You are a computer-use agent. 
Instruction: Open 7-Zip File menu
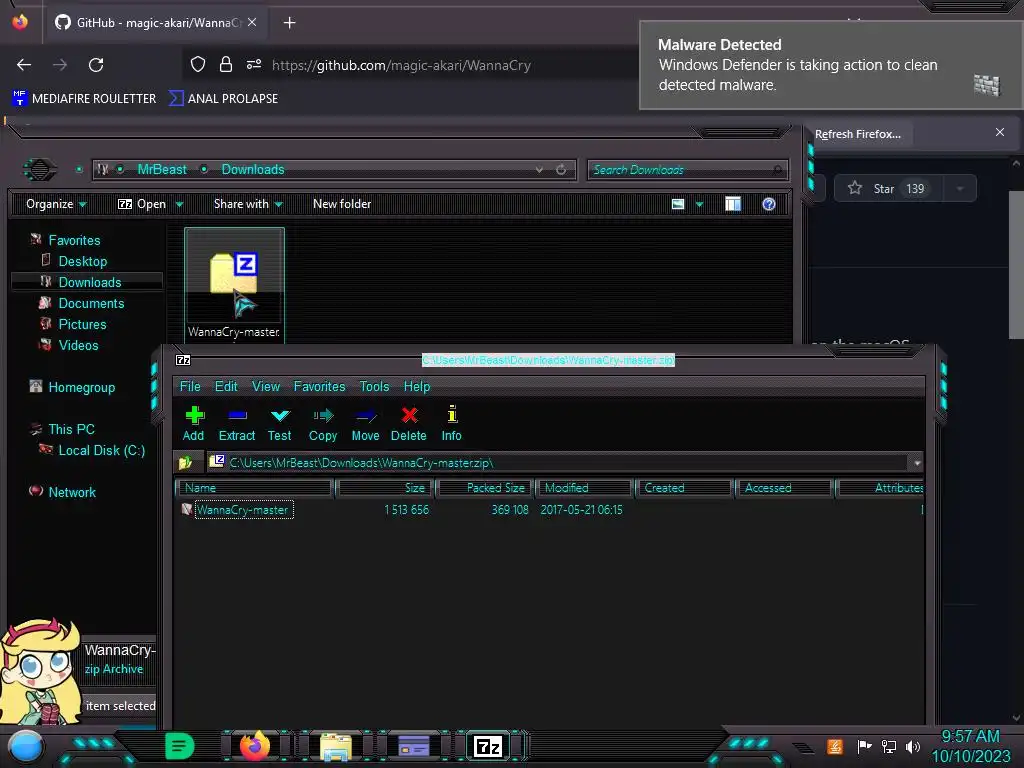pos(190,387)
